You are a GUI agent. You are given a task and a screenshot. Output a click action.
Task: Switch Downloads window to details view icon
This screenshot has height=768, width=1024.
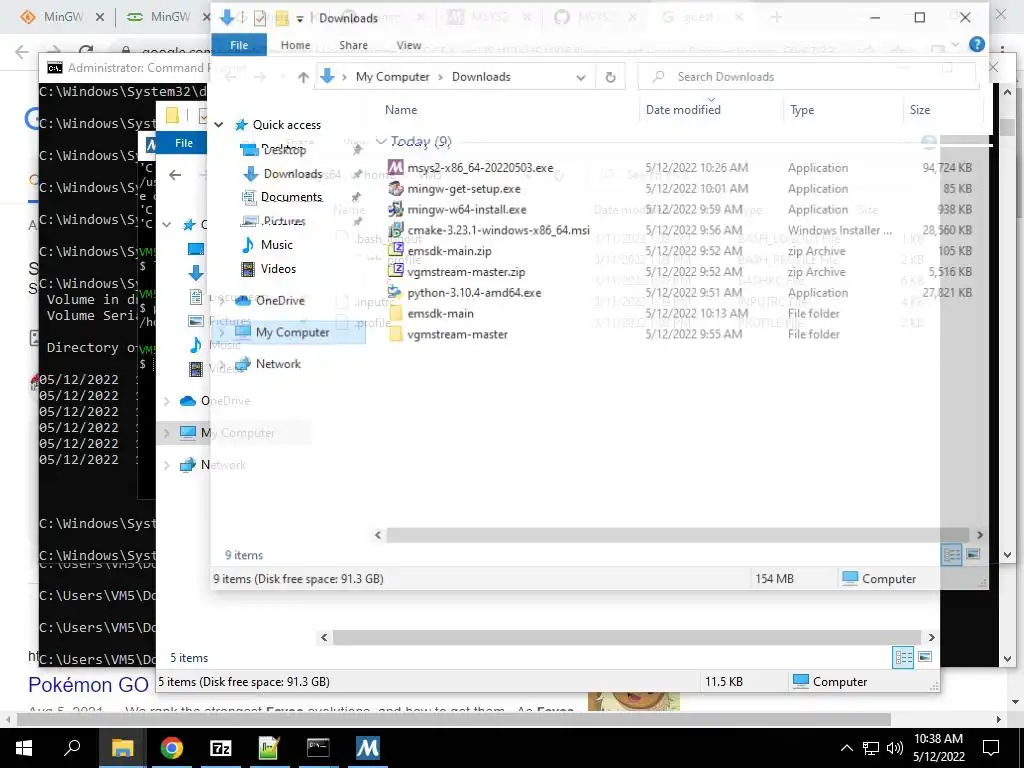coord(952,555)
